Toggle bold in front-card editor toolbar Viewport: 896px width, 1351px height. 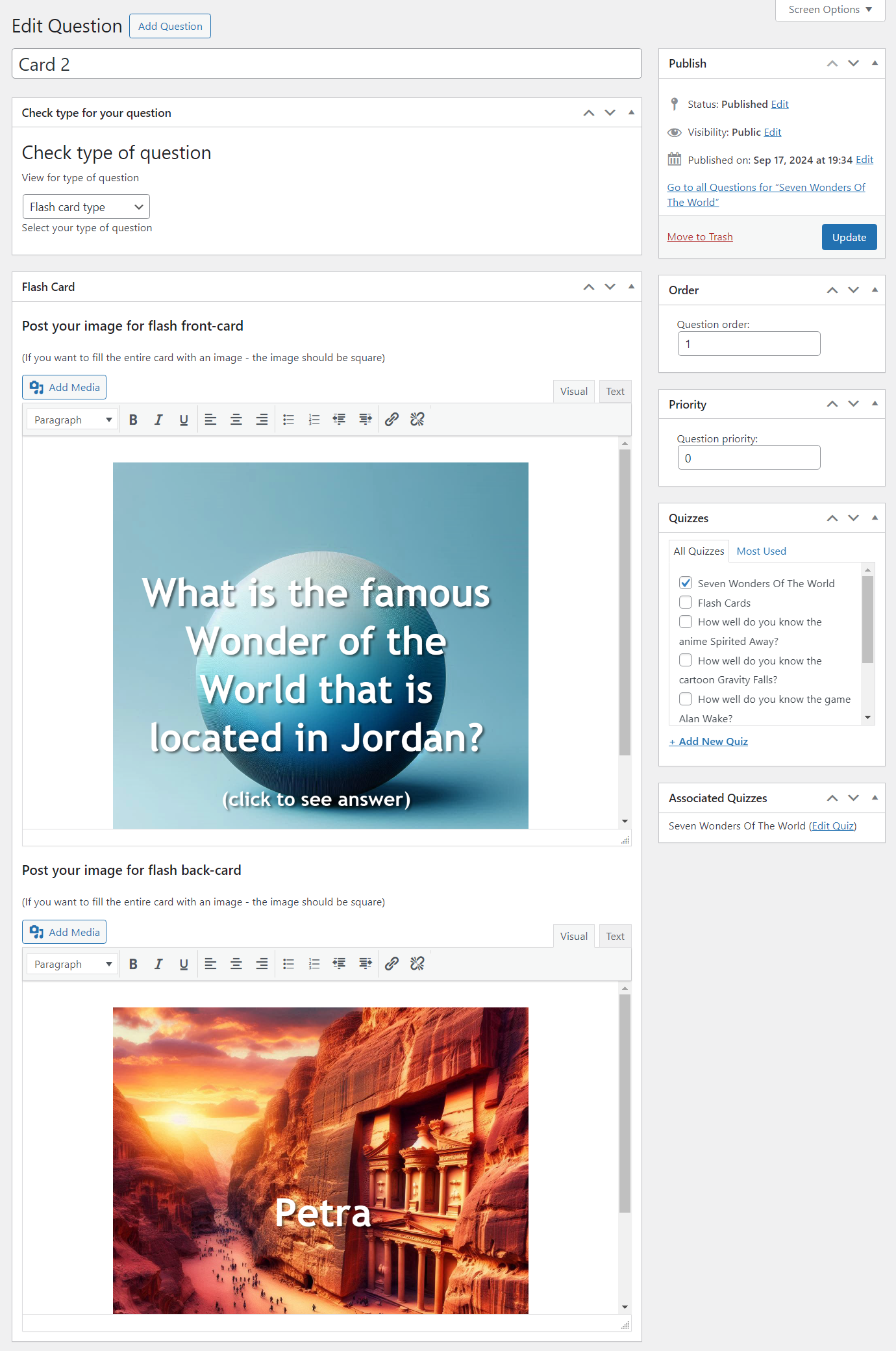[133, 420]
